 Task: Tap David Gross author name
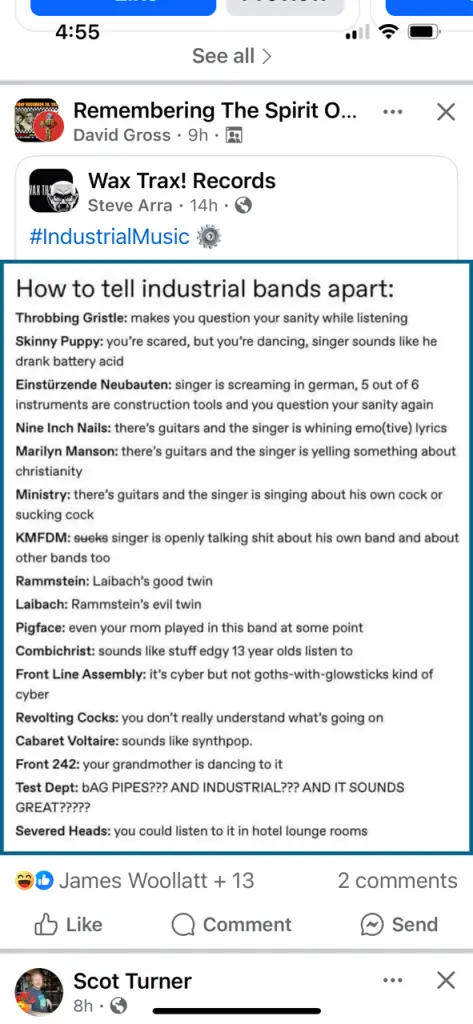(x=122, y=135)
